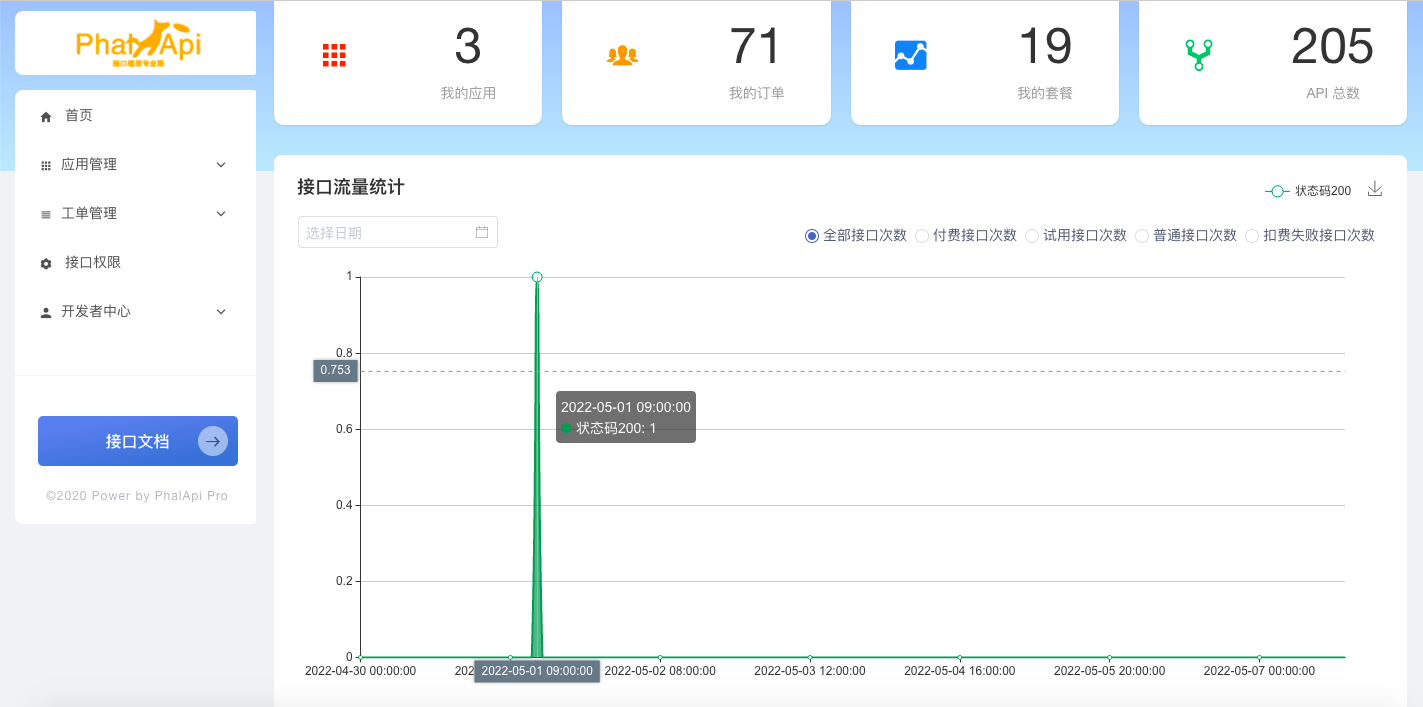Toggle the 状态码200 legend series
The height and width of the screenshot is (707, 1423).
point(1308,191)
